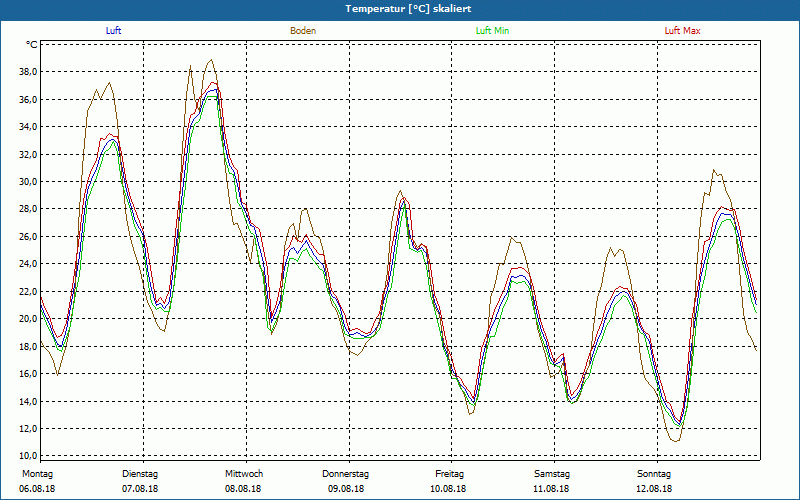Click the 36,0 y-axis value
This screenshot has height=500, width=800.
(29, 99)
